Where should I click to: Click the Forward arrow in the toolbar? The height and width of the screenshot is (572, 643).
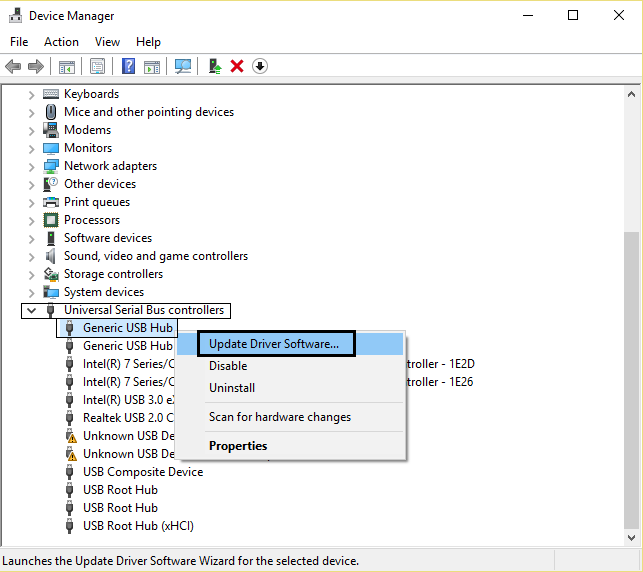(x=36, y=66)
